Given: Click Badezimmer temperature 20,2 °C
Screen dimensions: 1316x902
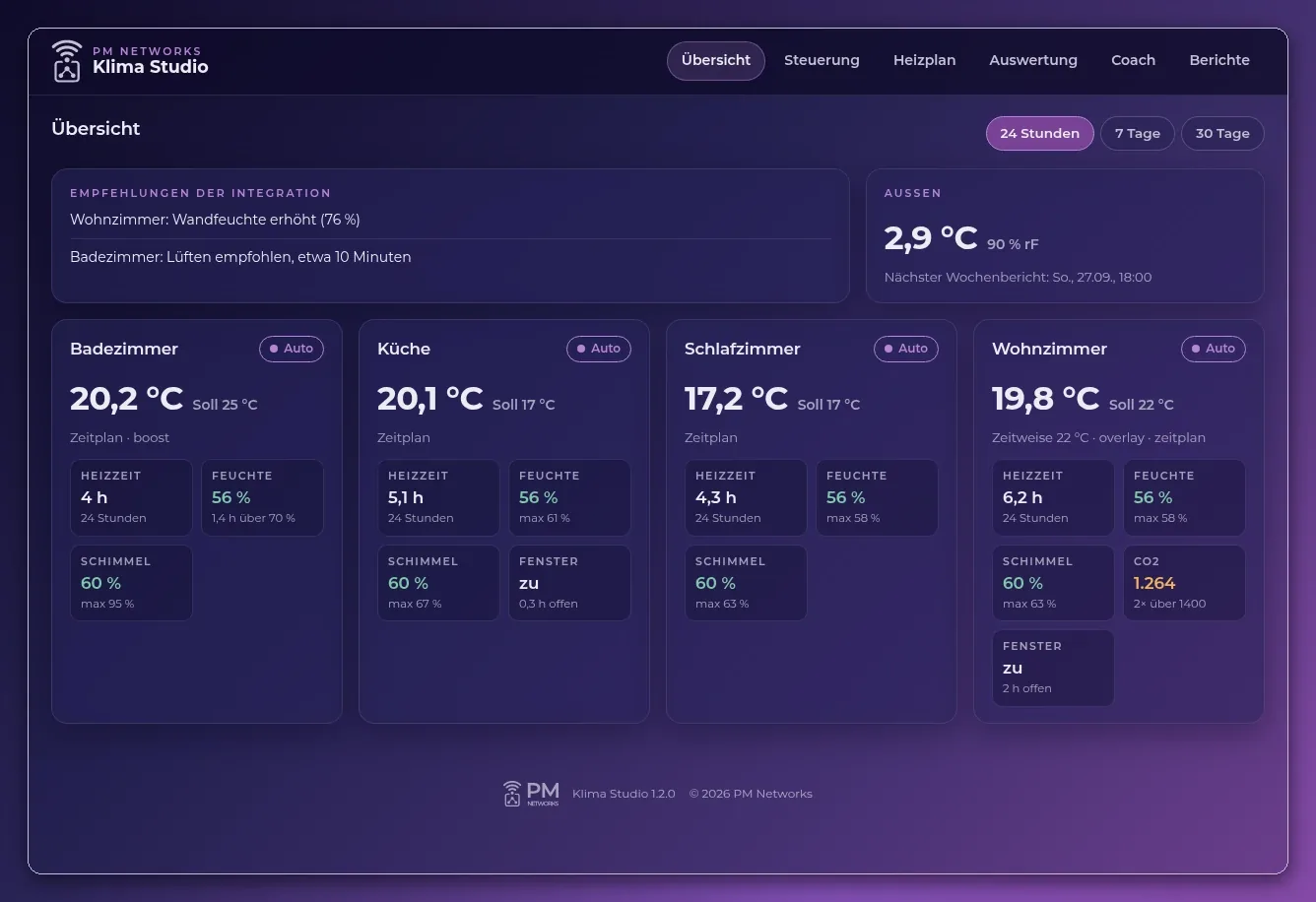Looking at the screenshot, I should [127, 399].
